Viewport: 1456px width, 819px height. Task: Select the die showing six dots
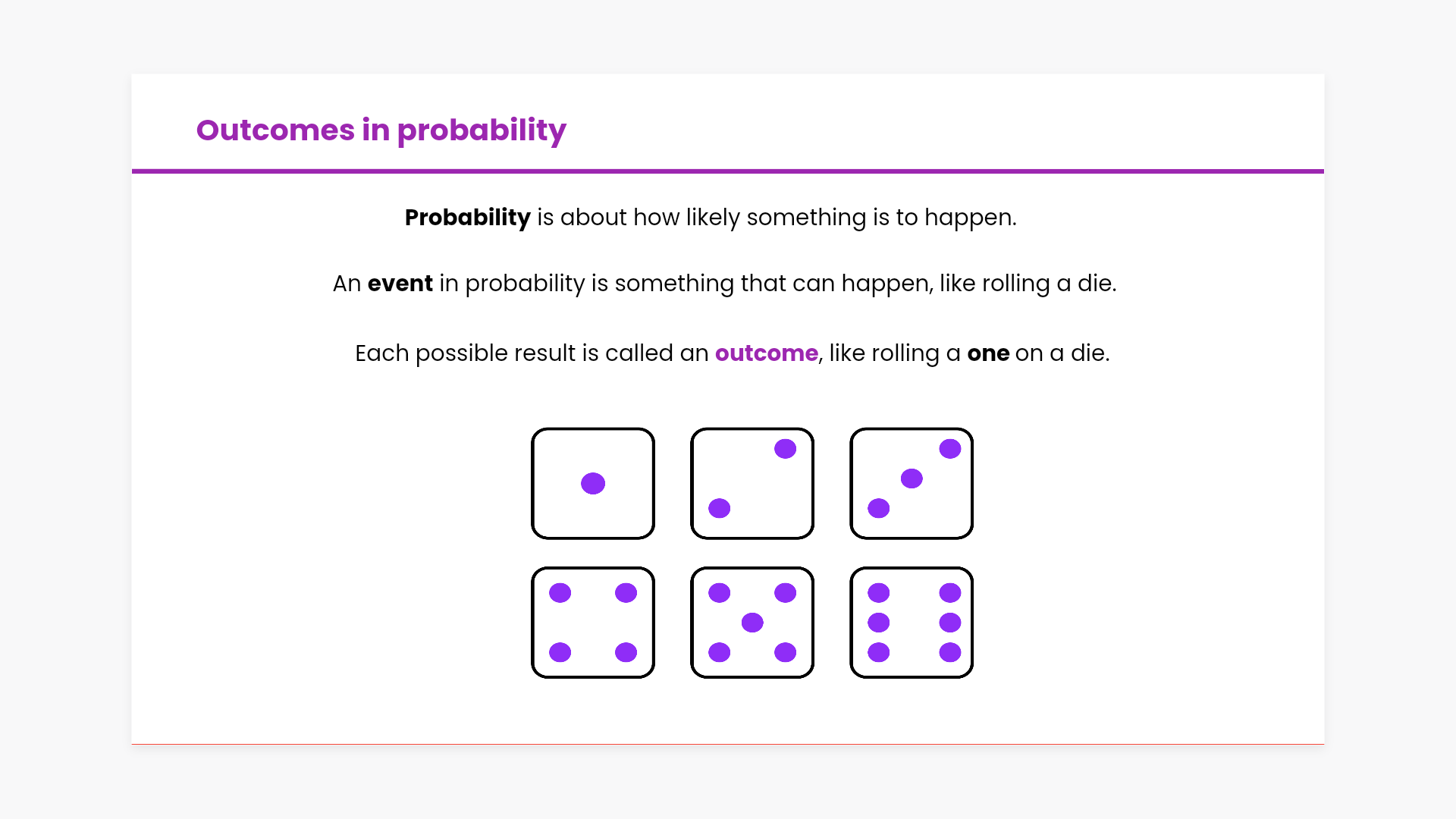pyautogui.click(x=911, y=622)
